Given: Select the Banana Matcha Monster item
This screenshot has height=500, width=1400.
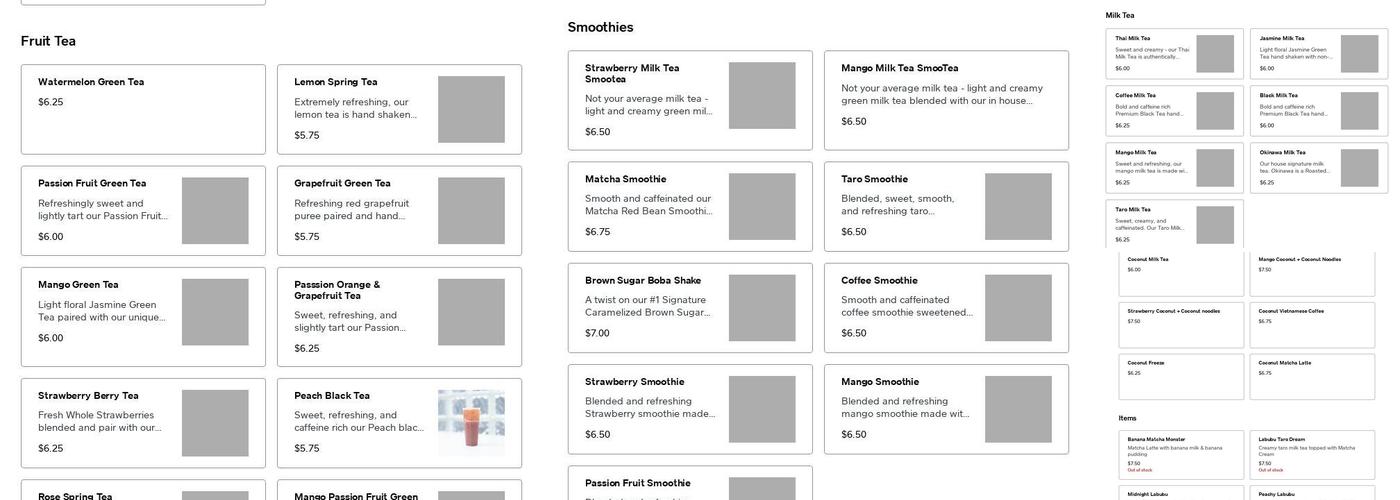Looking at the screenshot, I should (1181, 455).
